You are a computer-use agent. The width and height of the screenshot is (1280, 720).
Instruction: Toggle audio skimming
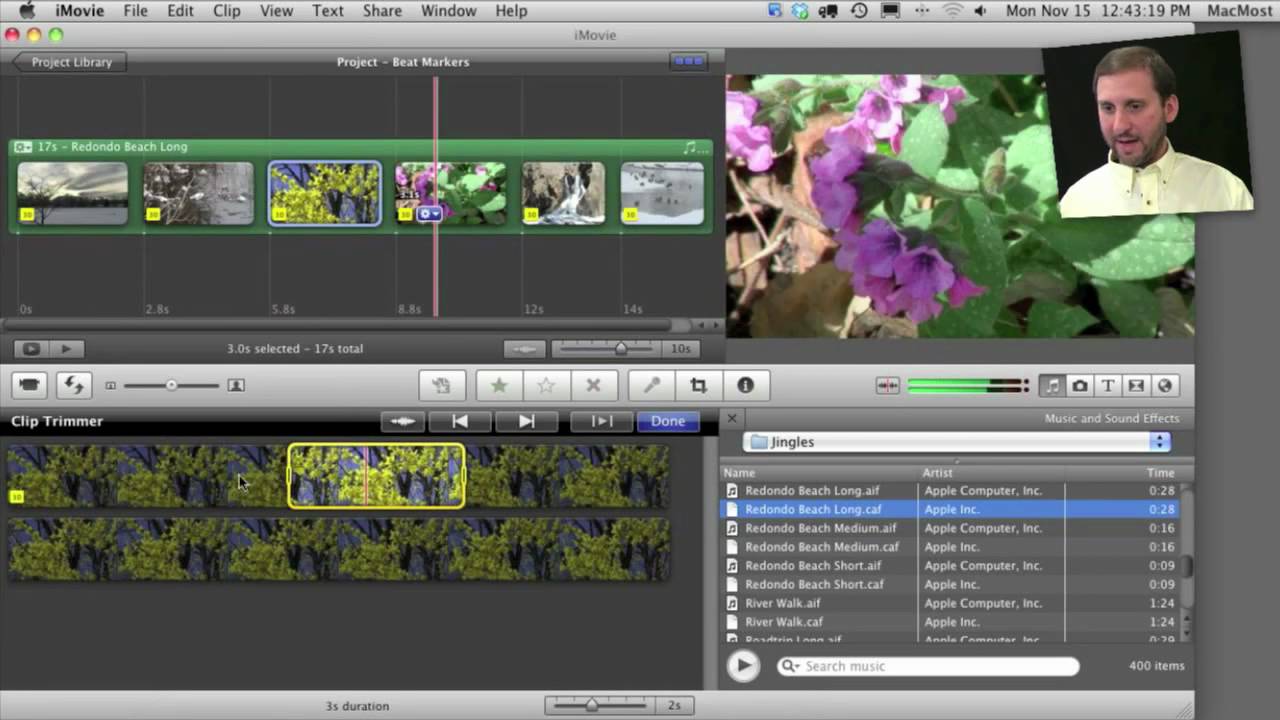tap(887, 386)
